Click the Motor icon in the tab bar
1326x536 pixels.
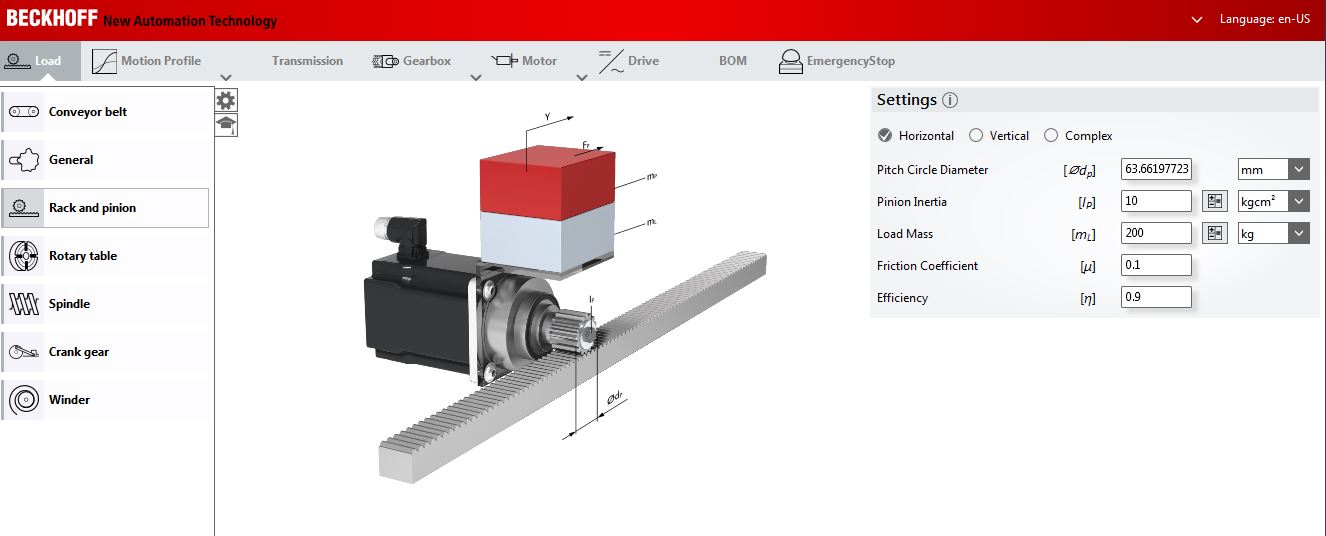(505, 61)
